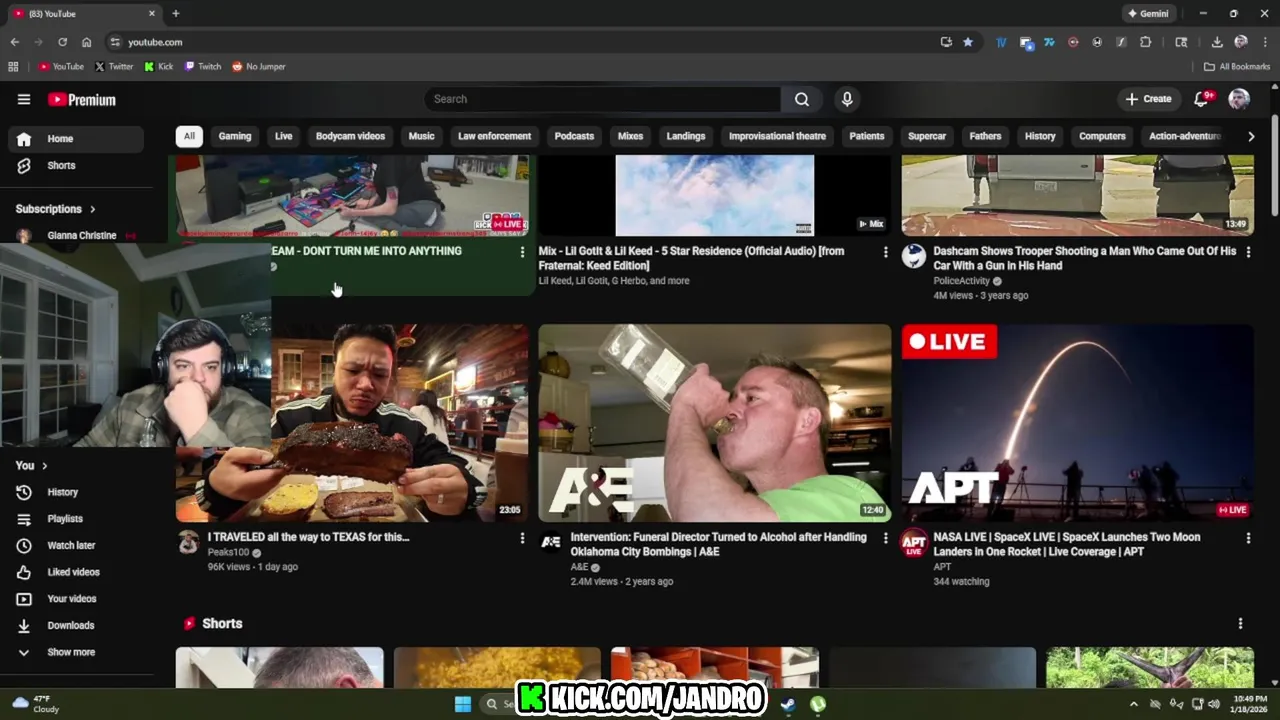
Task: Open the Gemini button in Chrome
Action: pyautogui.click(x=1148, y=14)
